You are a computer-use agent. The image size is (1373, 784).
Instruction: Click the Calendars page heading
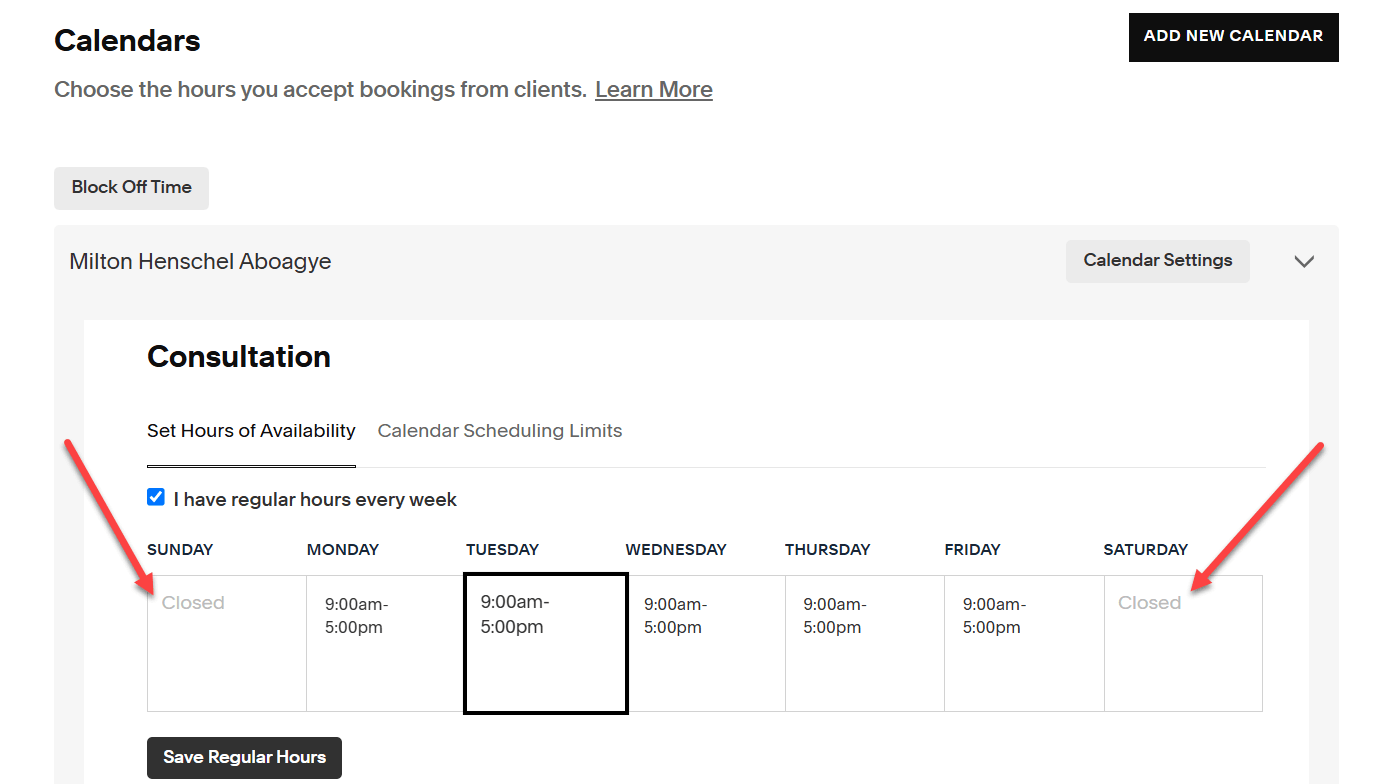point(127,40)
